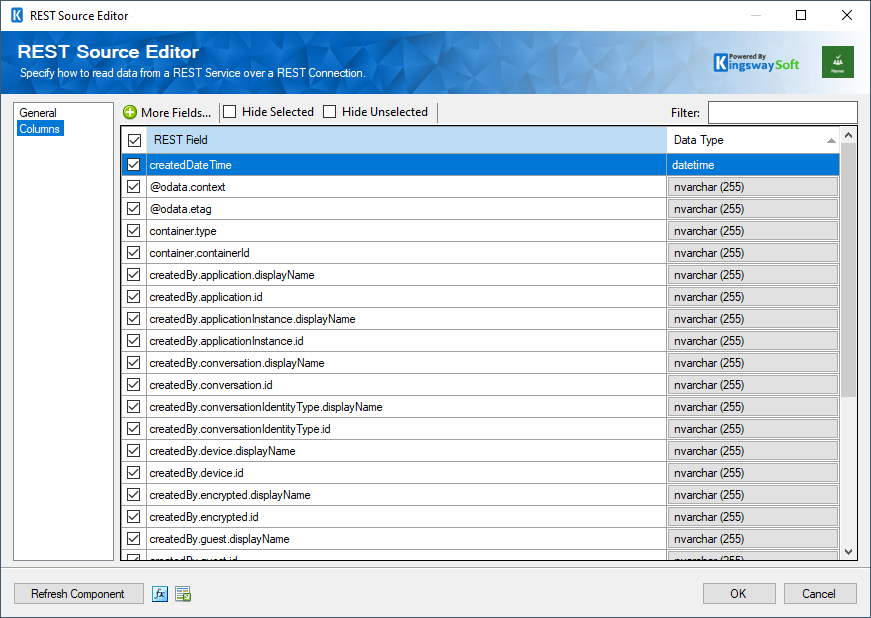Open the fx expression editor icon
The width and height of the screenshot is (871, 618).
(160, 594)
